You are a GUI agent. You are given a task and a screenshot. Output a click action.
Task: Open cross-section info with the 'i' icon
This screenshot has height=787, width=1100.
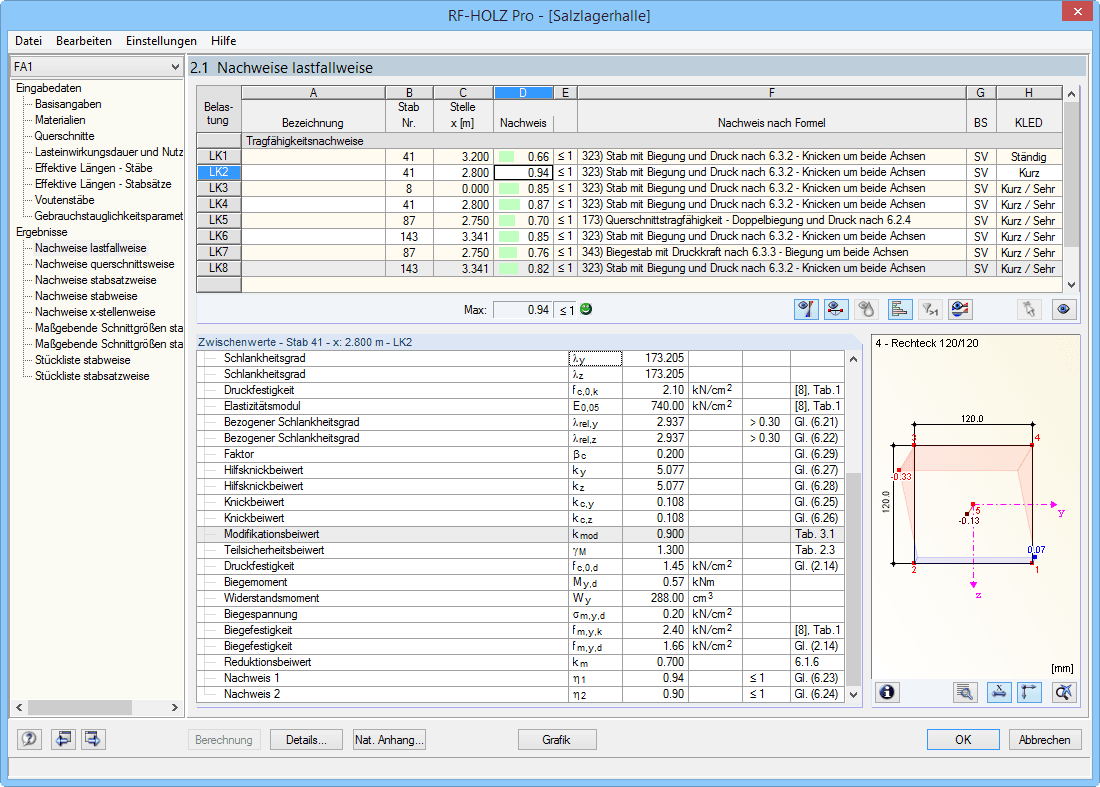(x=887, y=692)
